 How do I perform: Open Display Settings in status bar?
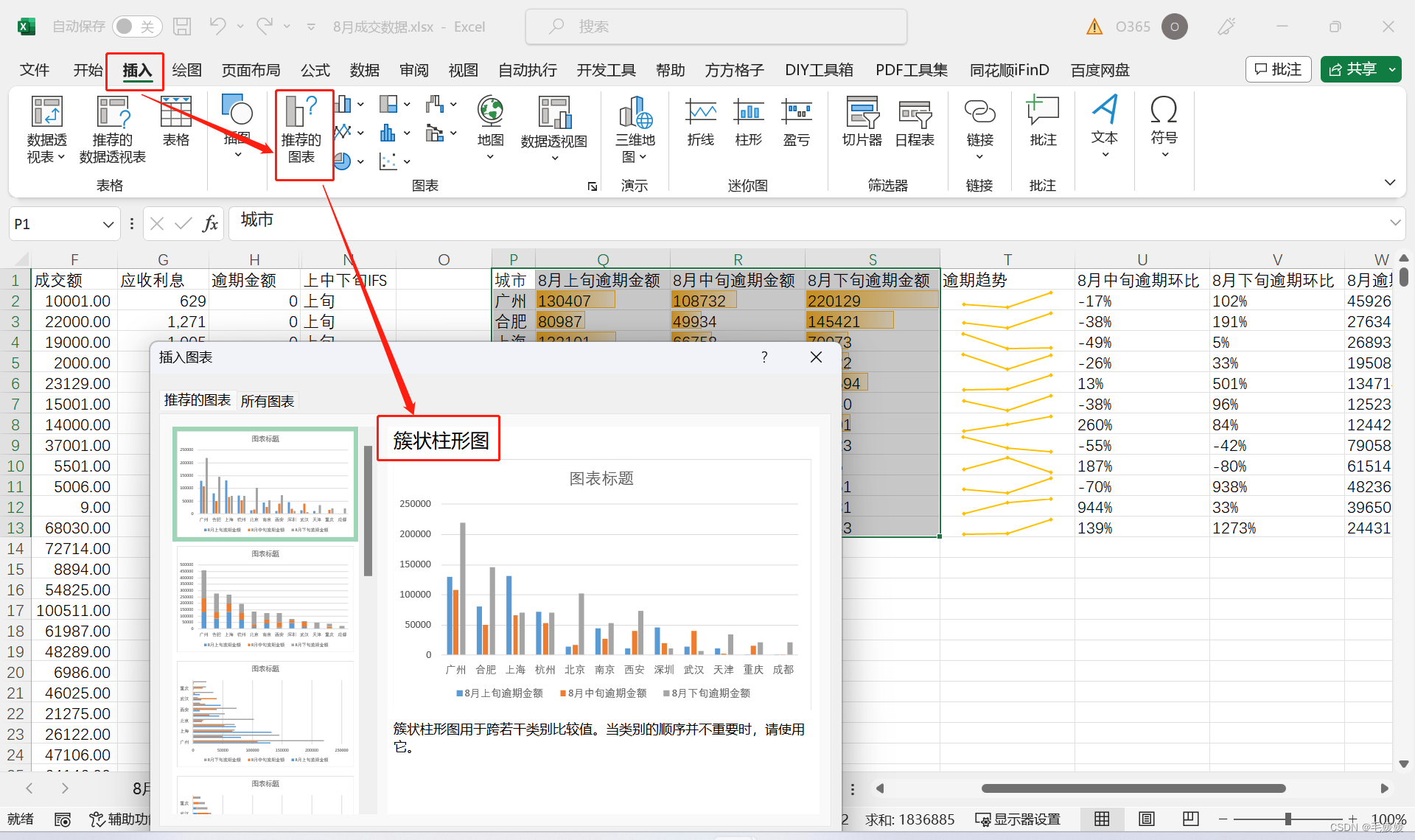(x=1018, y=819)
